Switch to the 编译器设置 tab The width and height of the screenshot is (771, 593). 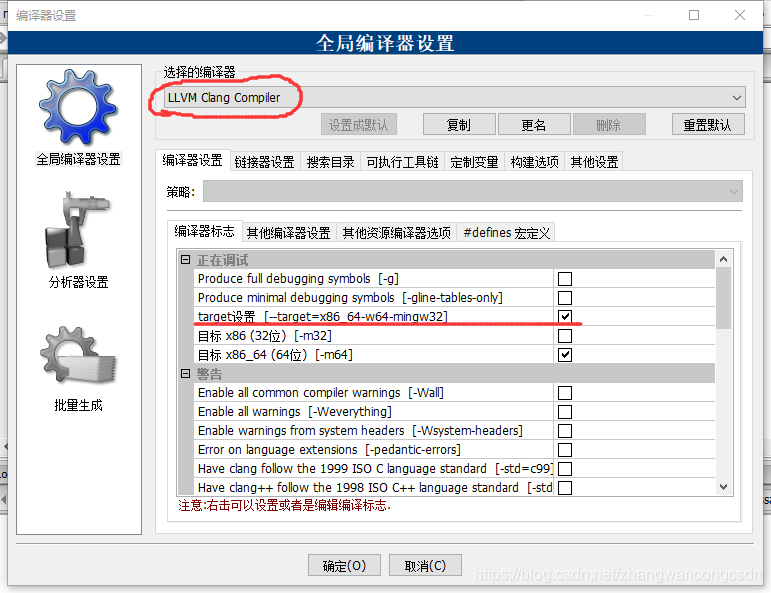(x=192, y=160)
